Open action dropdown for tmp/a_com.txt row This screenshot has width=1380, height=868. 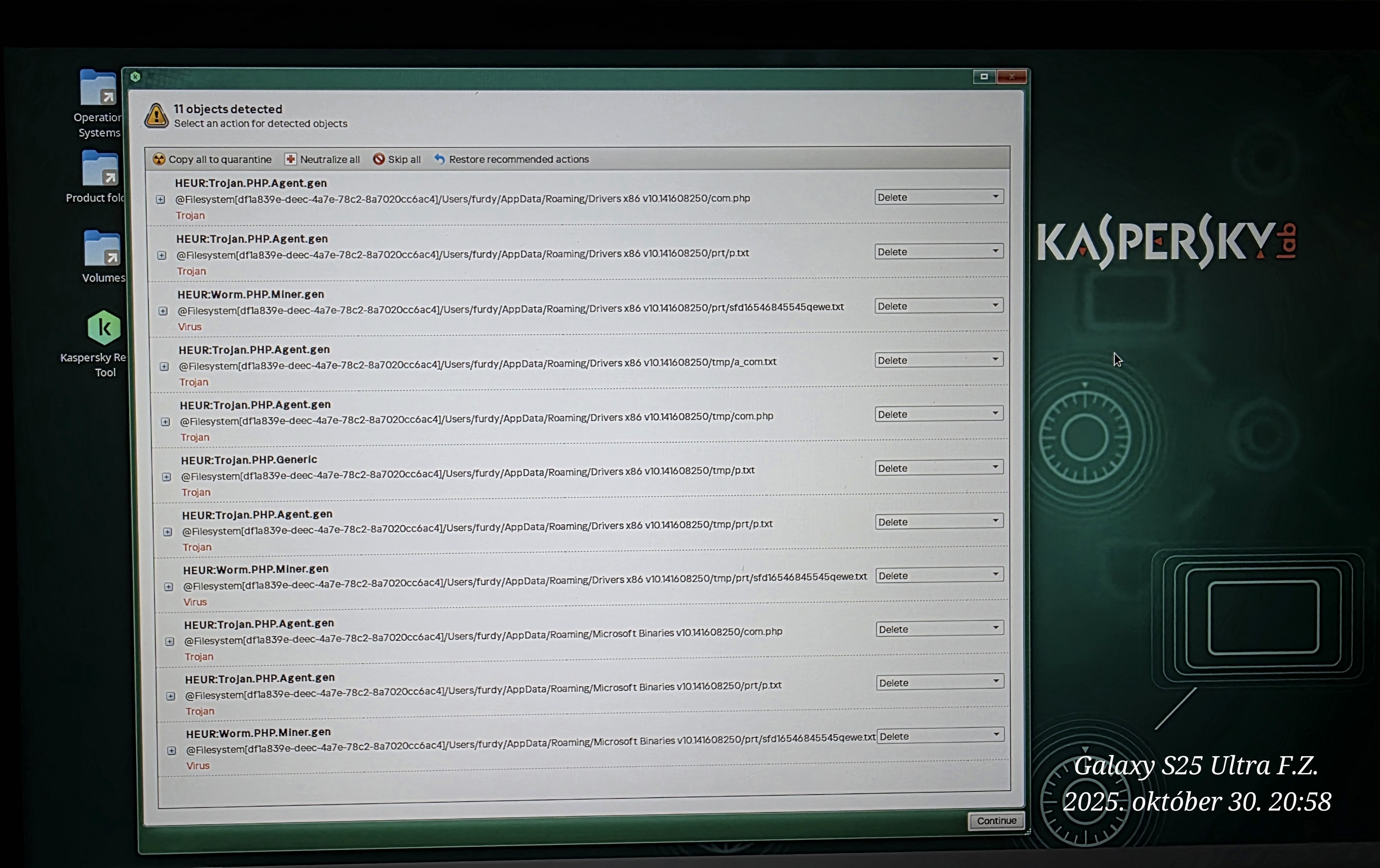[938, 360]
